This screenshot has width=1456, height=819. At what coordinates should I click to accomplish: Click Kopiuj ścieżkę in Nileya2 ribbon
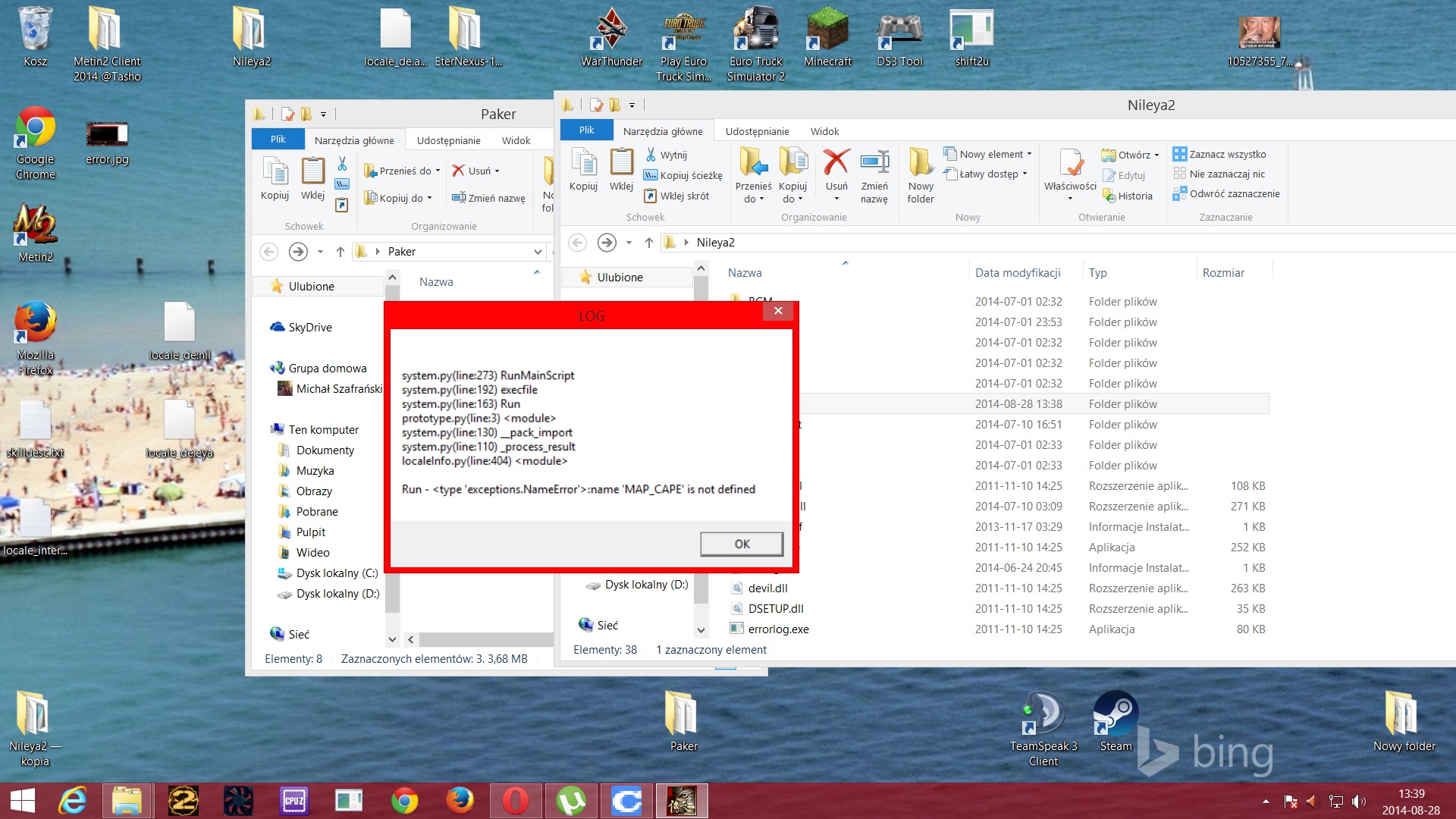pos(682,175)
